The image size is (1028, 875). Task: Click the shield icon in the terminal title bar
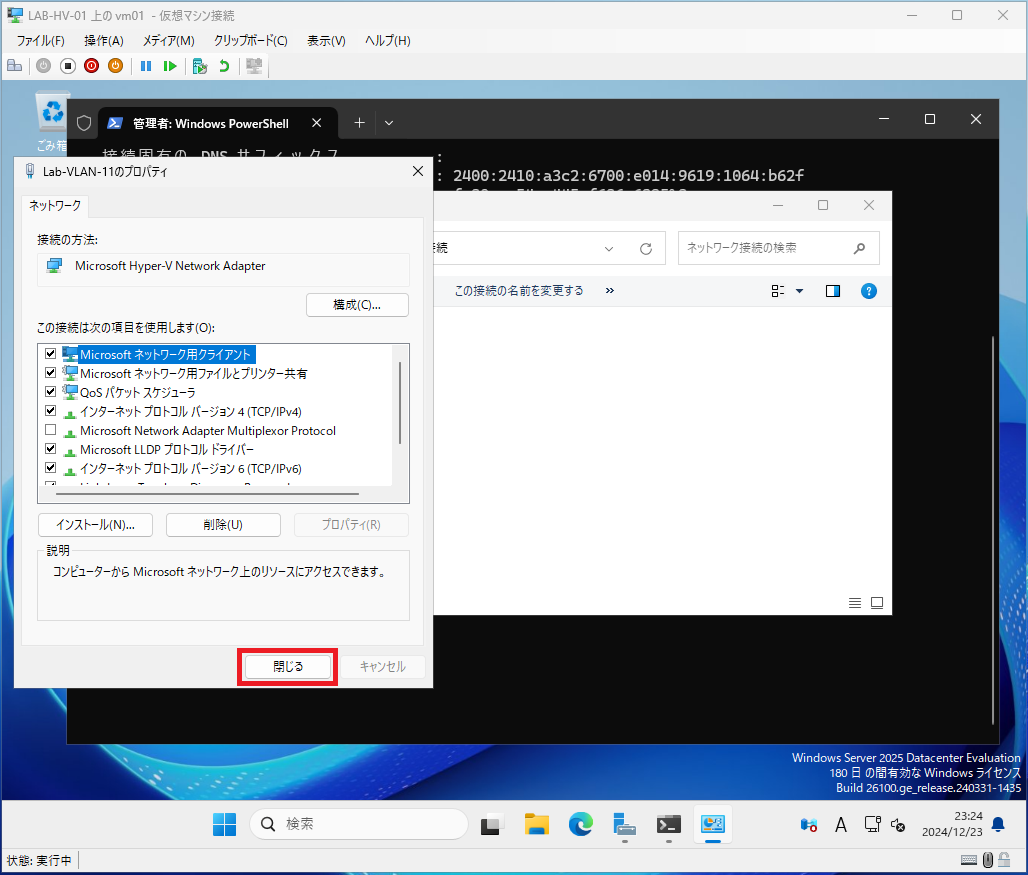click(x=84, y=123)
